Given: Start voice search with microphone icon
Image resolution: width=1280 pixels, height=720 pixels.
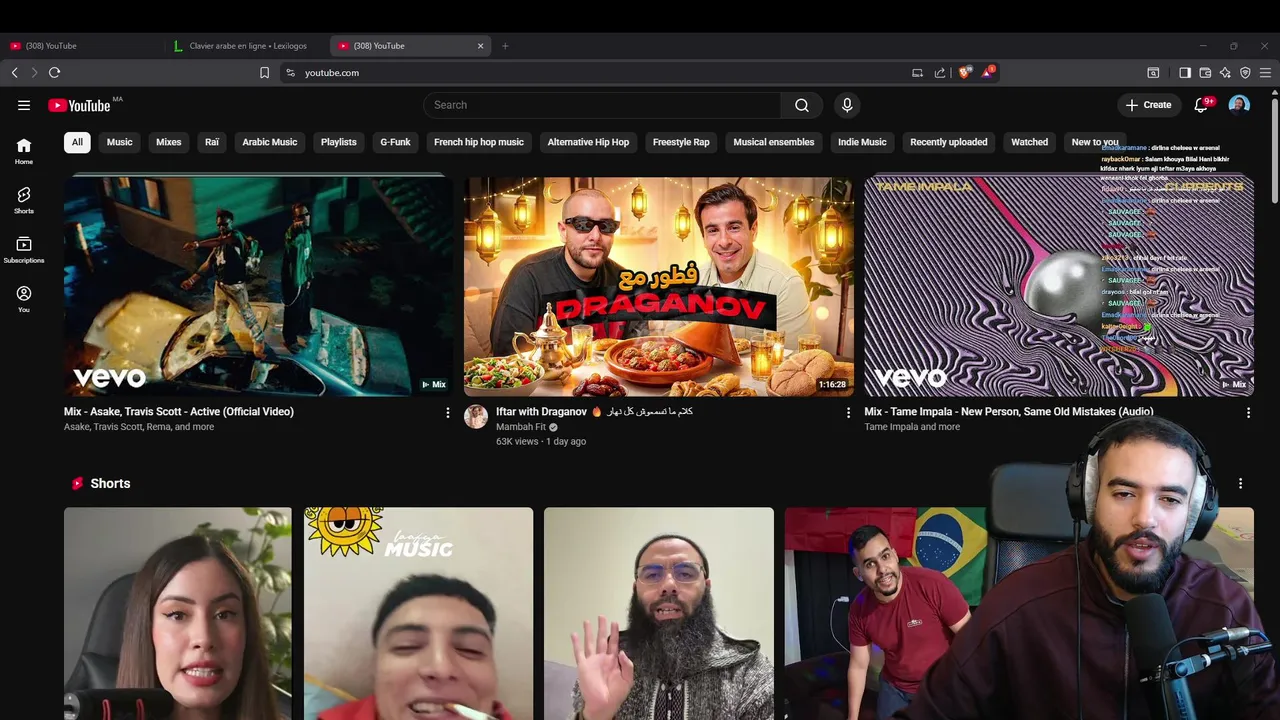Looking at the screenshot, I should (847, 105).
